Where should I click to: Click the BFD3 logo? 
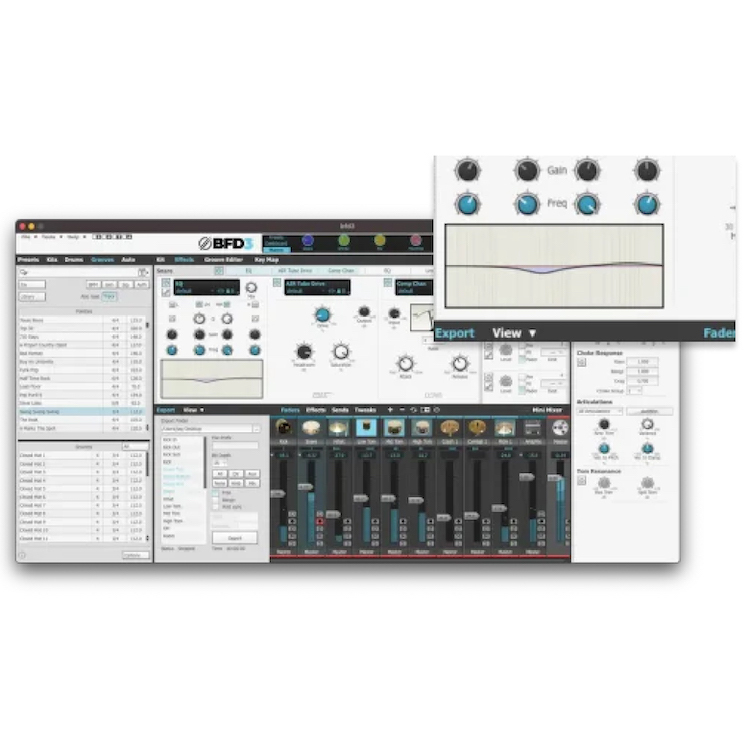click(x=226, y=243)
